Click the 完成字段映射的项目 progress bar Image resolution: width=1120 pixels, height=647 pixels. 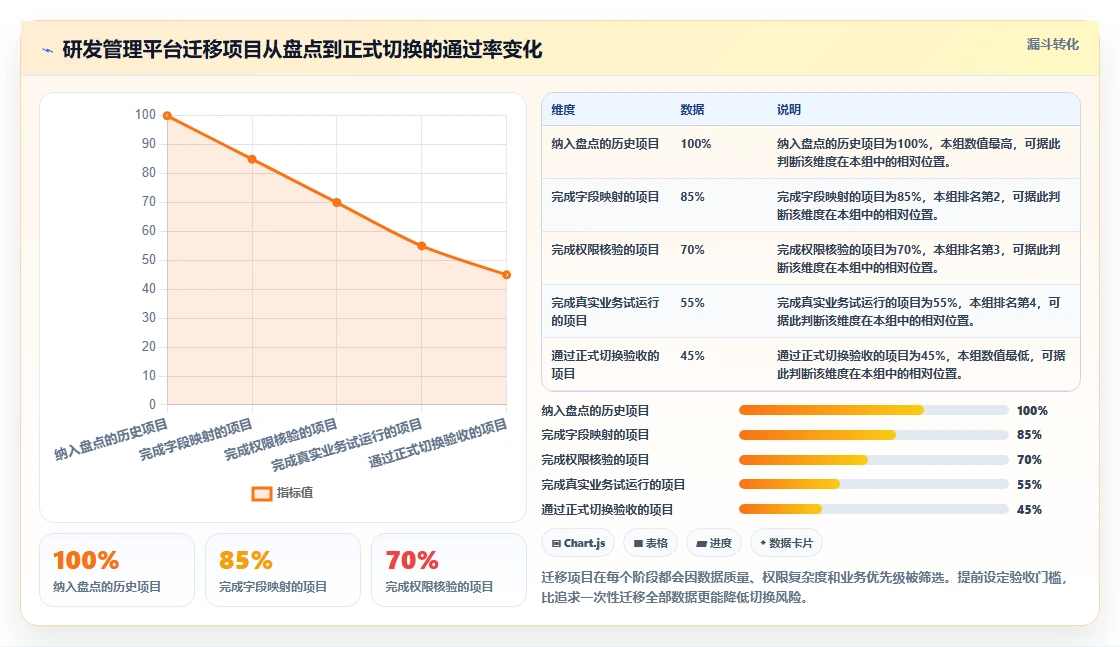click(873, 435)
